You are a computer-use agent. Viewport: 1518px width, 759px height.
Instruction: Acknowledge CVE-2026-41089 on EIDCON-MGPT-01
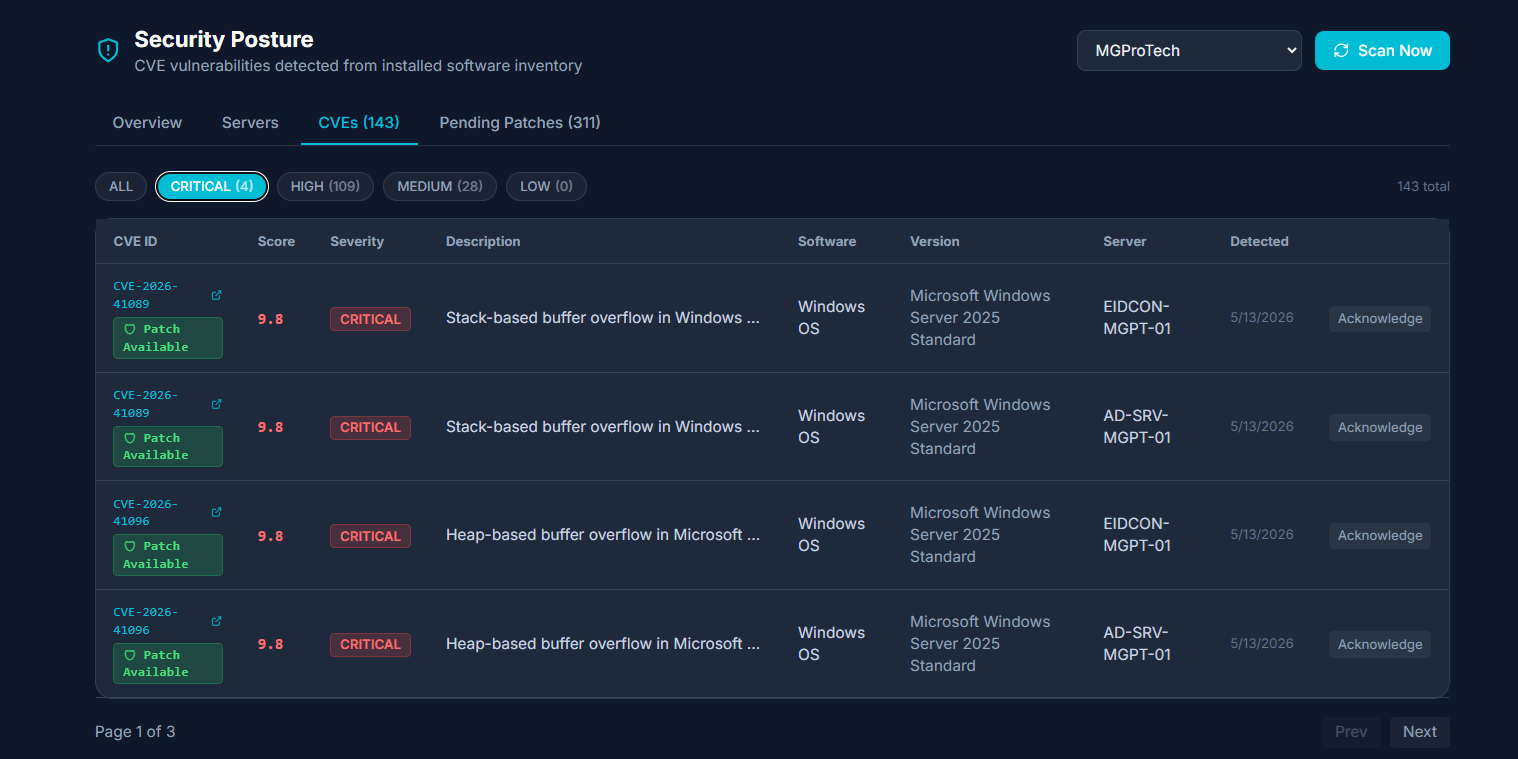pos(1380,318)
